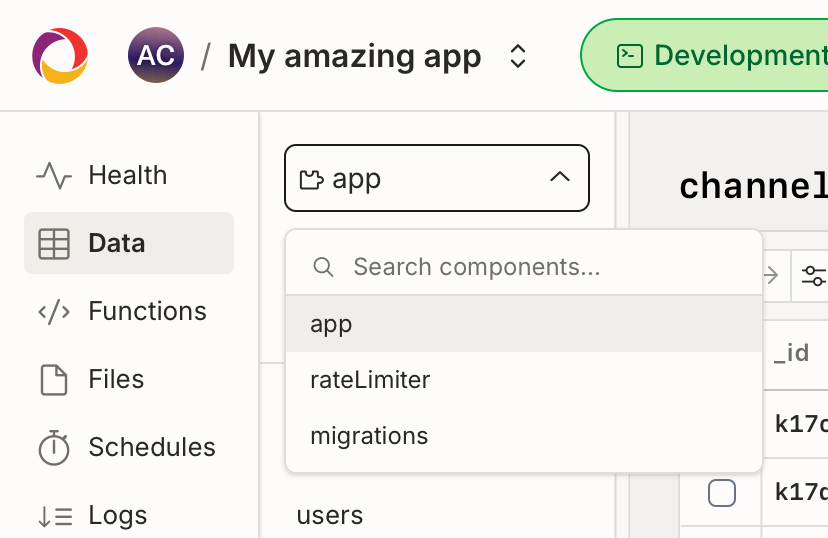Click the chevron-up arrow in component selector
This screenshot has height=538, width=828.
pos(560,177)
